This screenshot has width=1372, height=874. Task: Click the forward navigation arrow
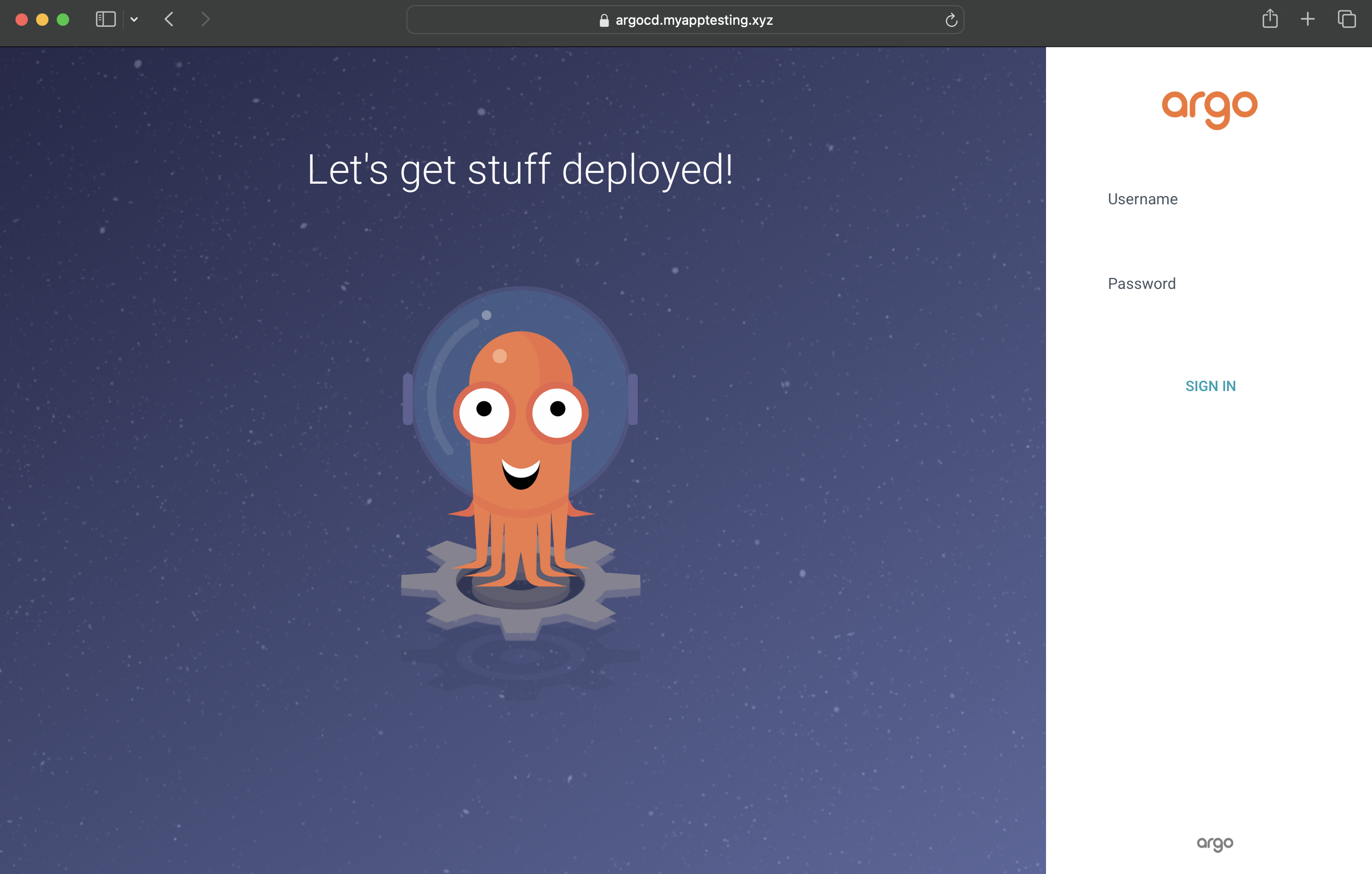click(206, 20)
